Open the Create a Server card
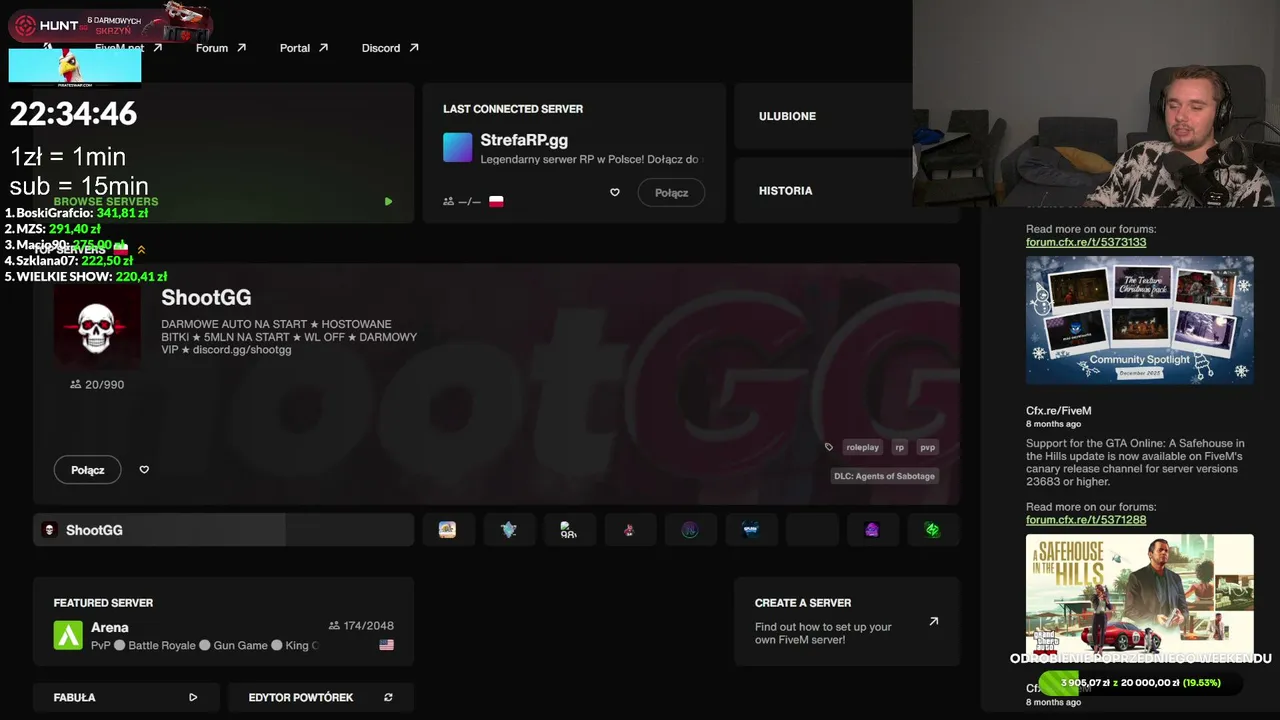This screenshot has height=720, width=1280. 846,621
